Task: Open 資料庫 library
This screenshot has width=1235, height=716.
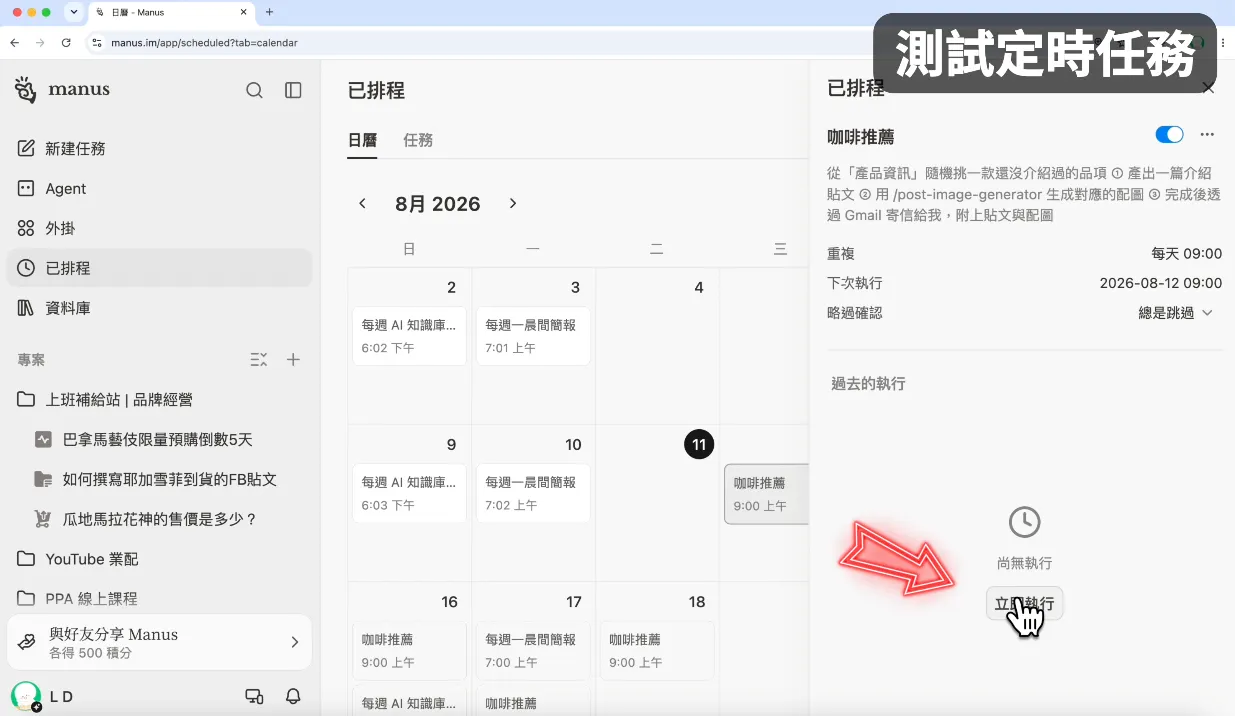Action: coord(160,308)
